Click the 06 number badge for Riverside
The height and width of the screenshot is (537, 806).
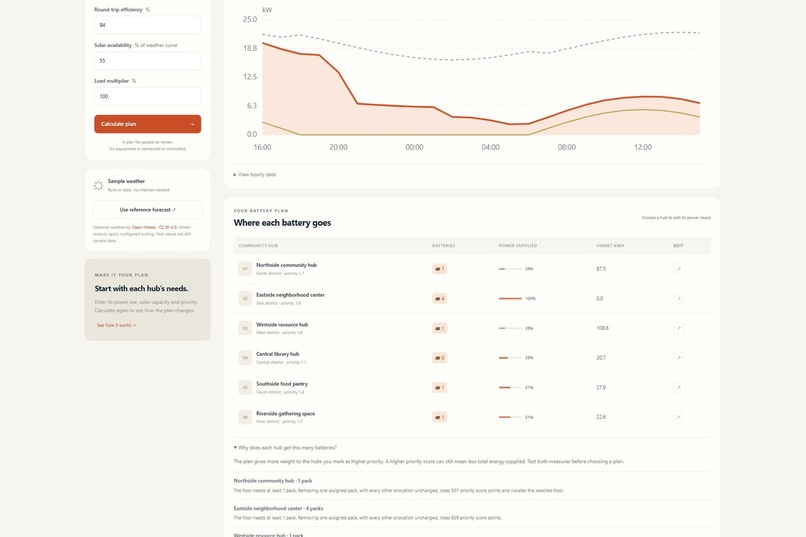coord(245,417)
